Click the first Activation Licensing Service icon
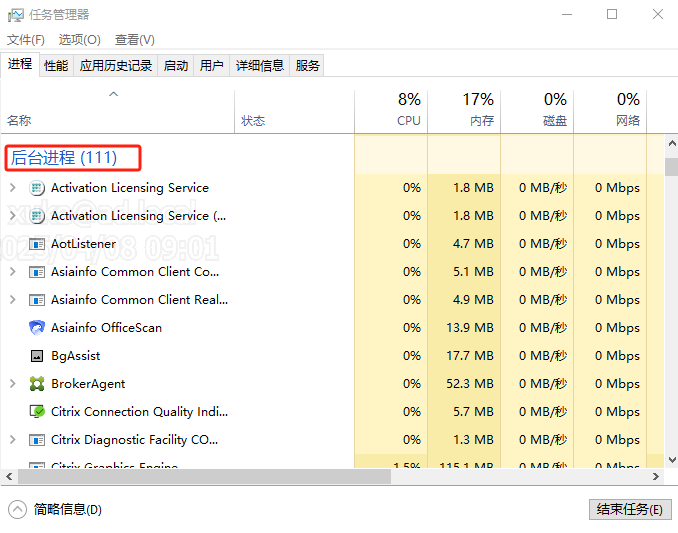The image size is (678, 533). pos(37,188)
